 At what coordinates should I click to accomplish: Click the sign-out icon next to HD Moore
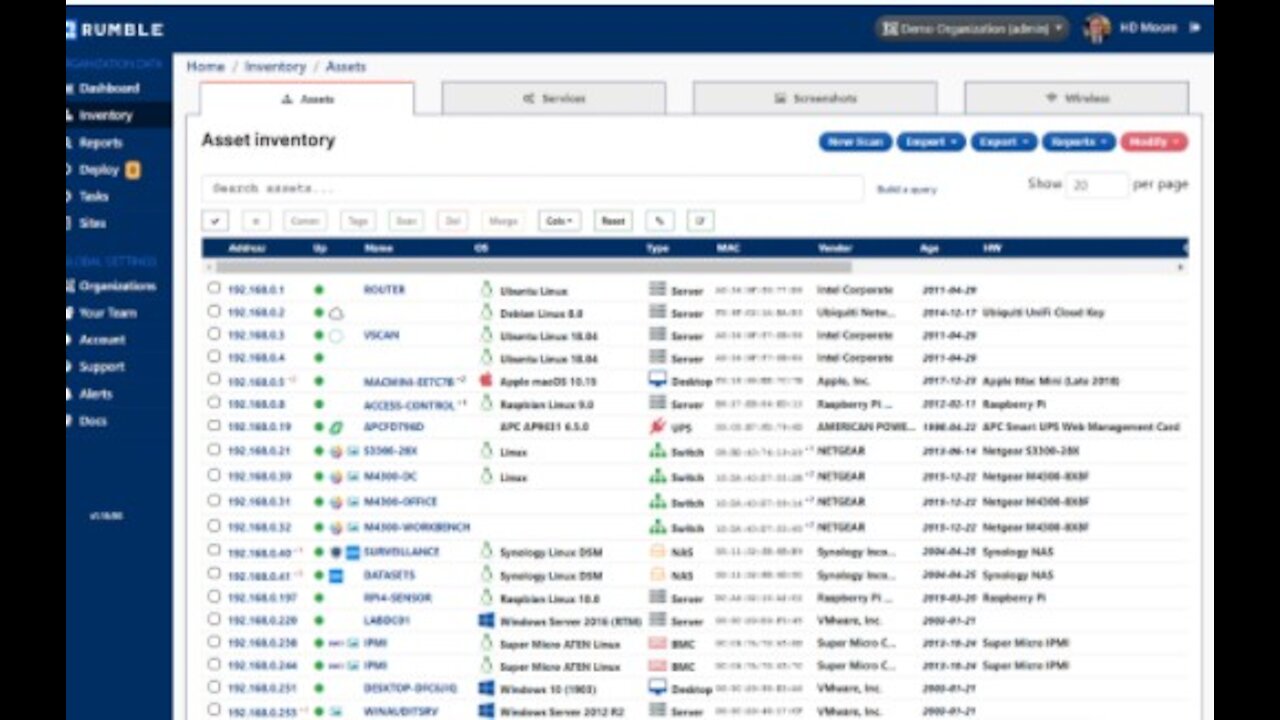coord(1194,28)
